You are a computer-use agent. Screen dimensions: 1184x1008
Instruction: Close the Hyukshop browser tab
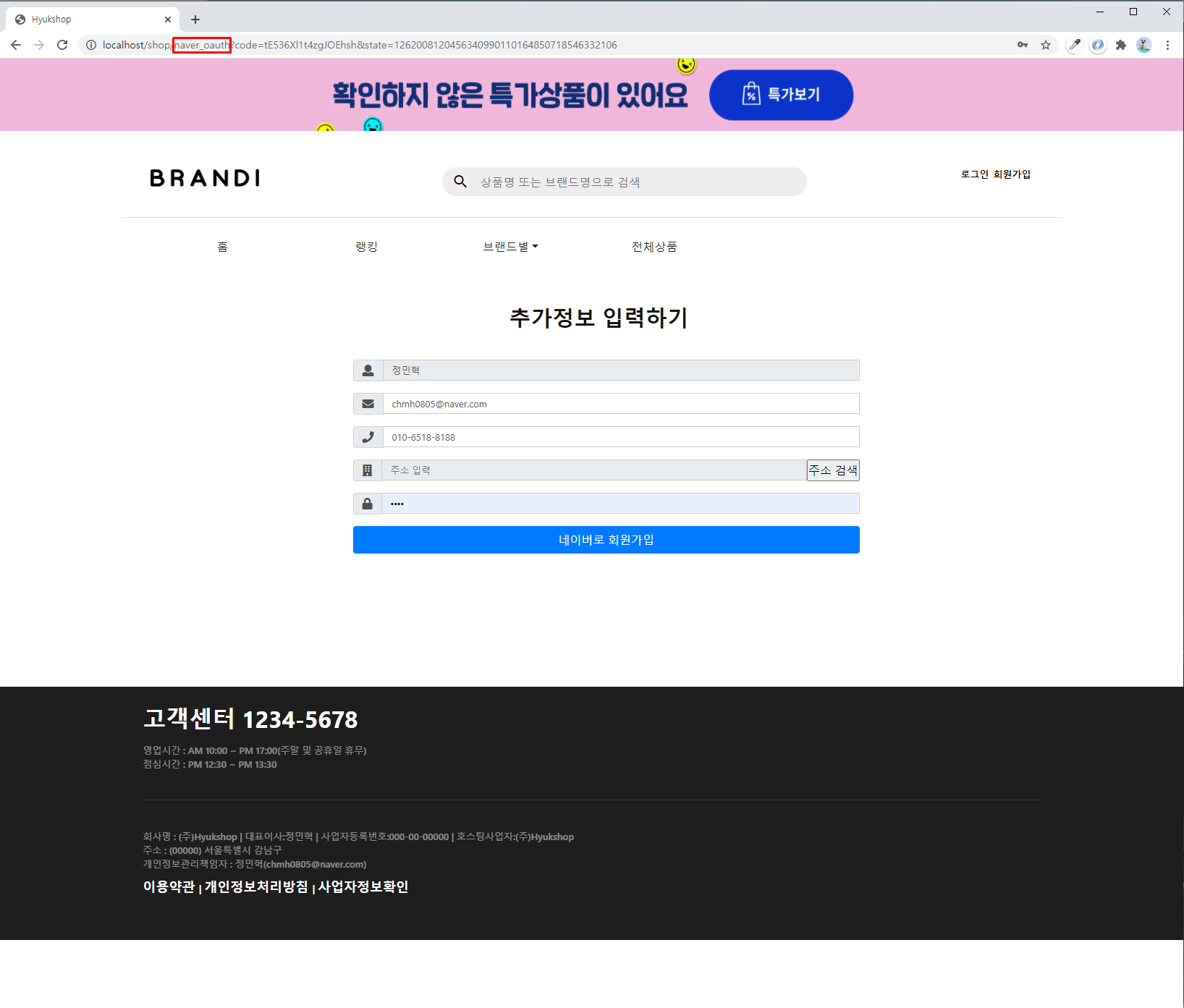[x=168, y=20]
